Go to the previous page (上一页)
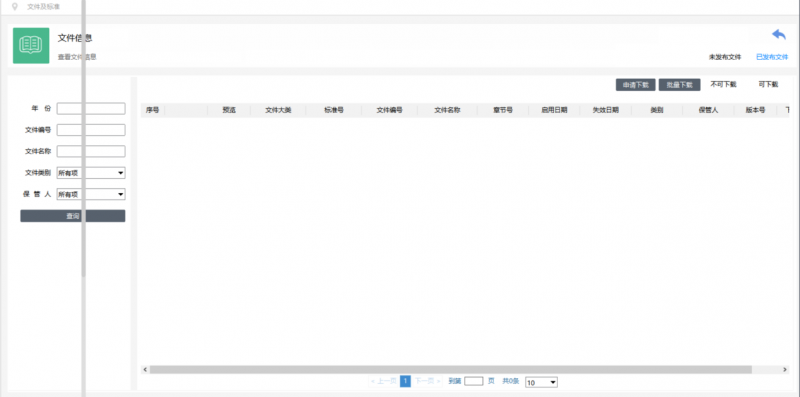This screenshot has height=397, width=800. [383, 381]
